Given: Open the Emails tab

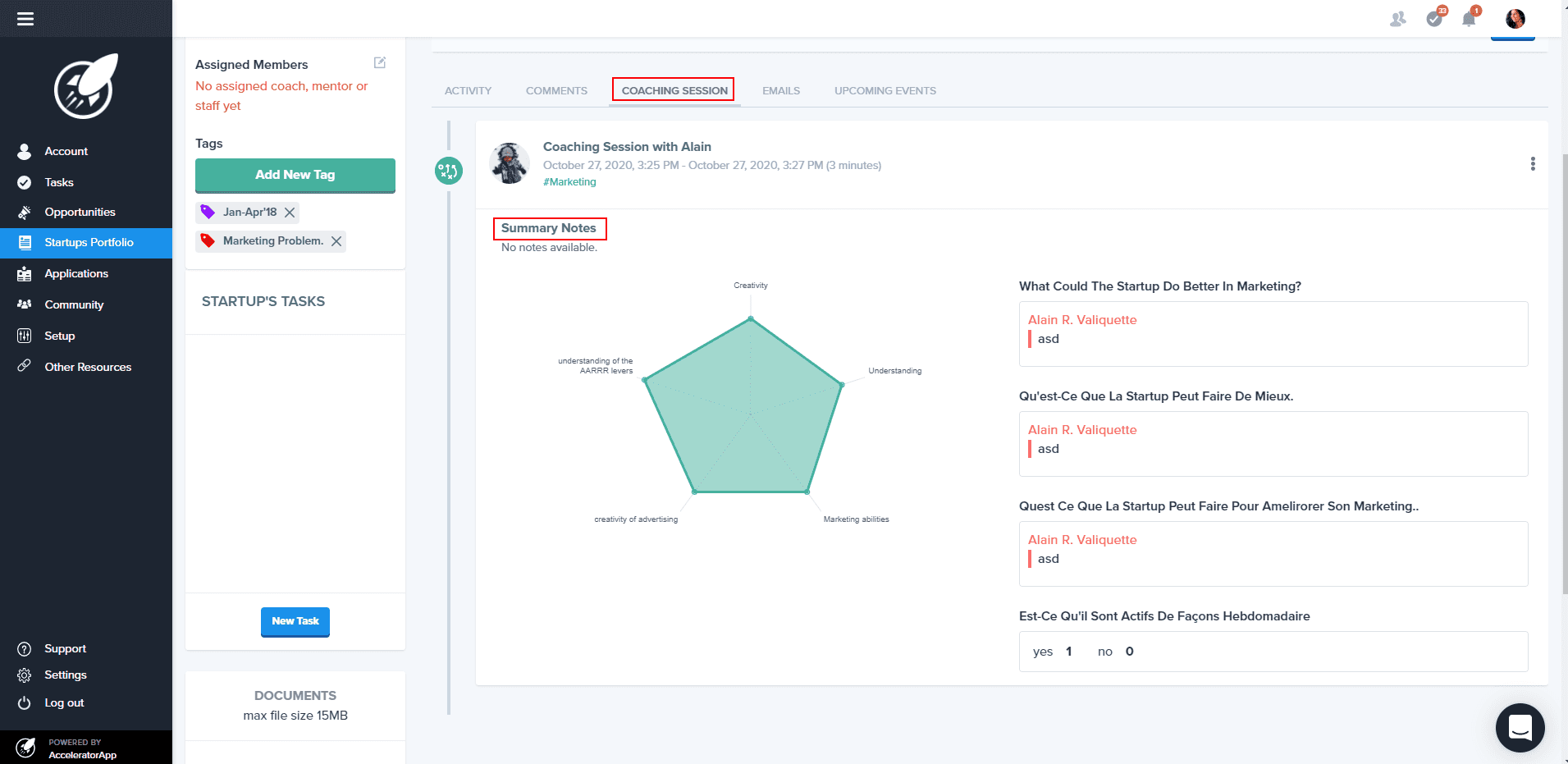Looking at the screenshot, I should (781, 91).
